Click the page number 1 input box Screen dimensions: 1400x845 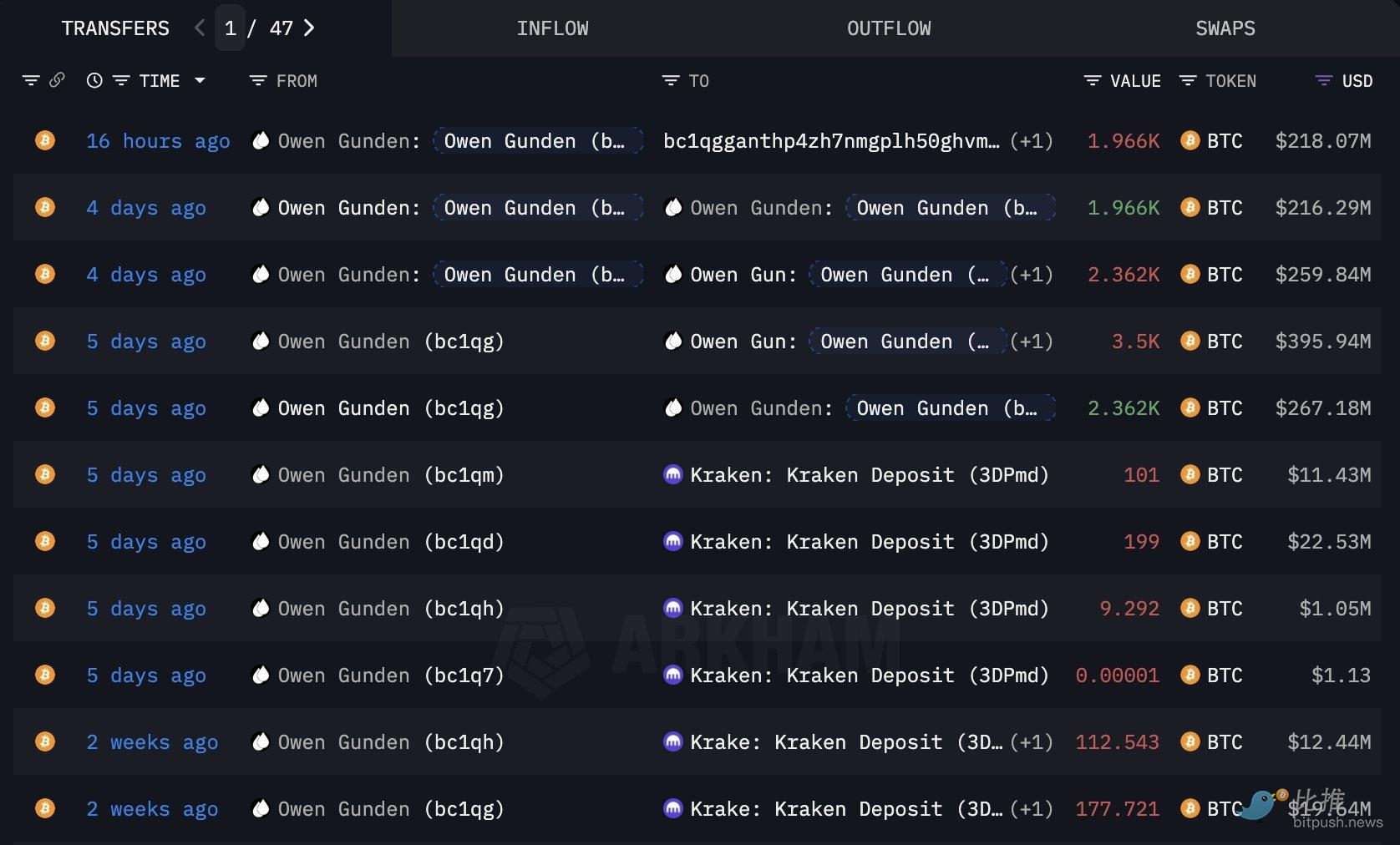click(x=231, y=28)
